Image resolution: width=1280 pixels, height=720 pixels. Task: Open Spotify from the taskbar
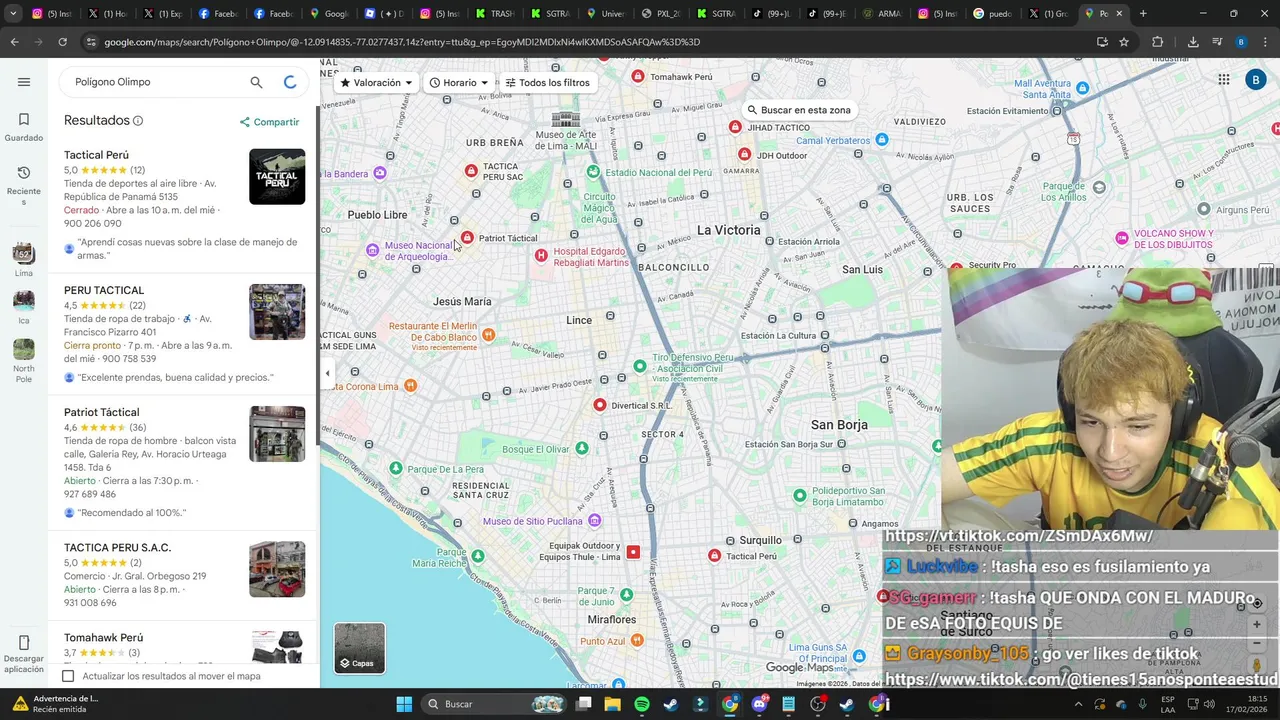(642, 704)
